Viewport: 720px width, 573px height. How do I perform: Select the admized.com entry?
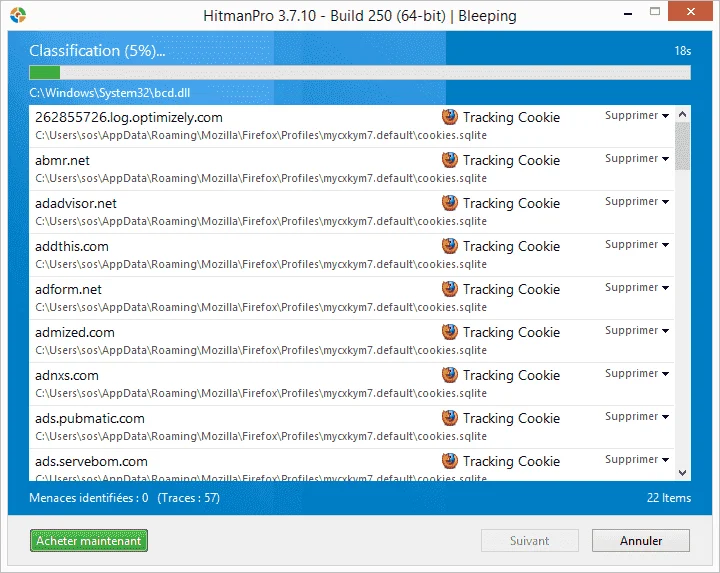[x=351, y=341]
